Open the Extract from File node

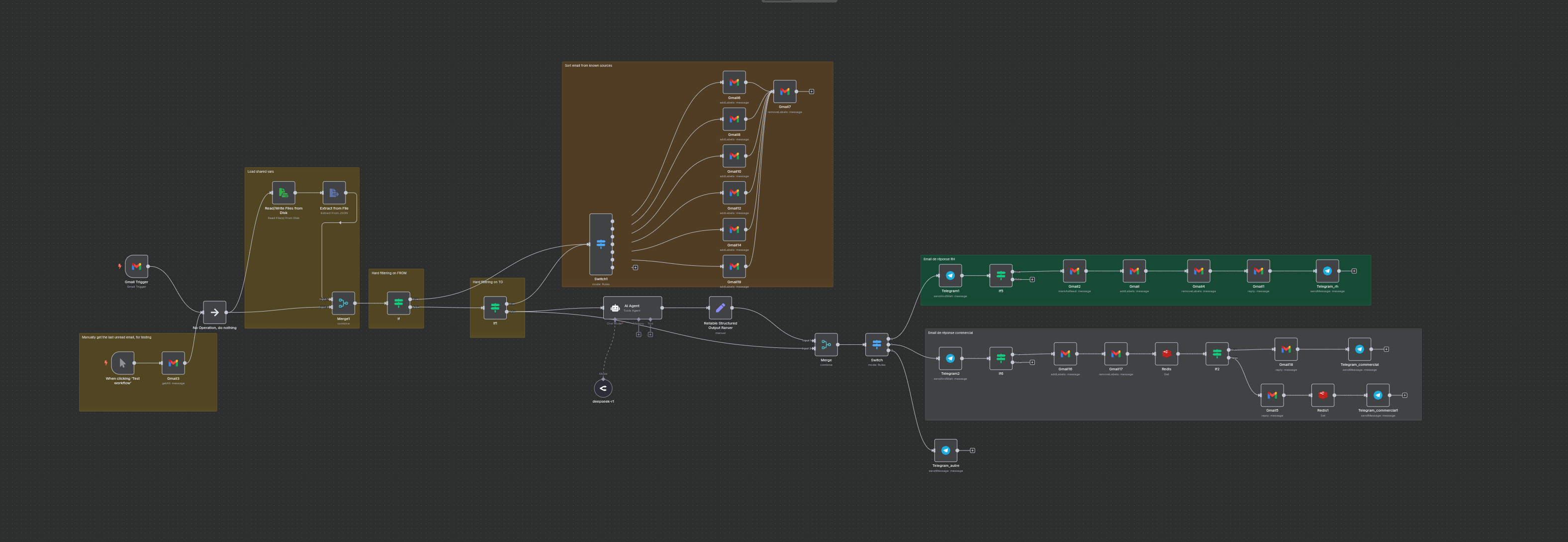tap(333, 193)
